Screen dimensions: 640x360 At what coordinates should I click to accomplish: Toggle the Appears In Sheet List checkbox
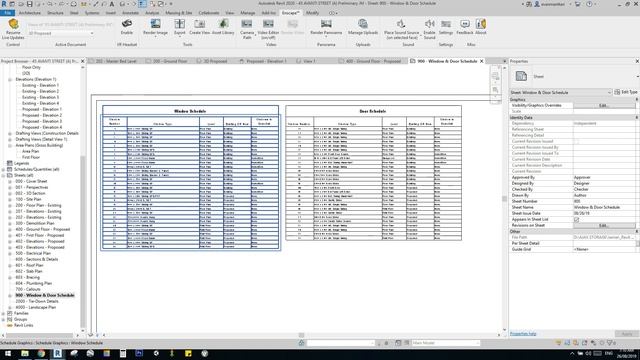(x=576, y=219)
